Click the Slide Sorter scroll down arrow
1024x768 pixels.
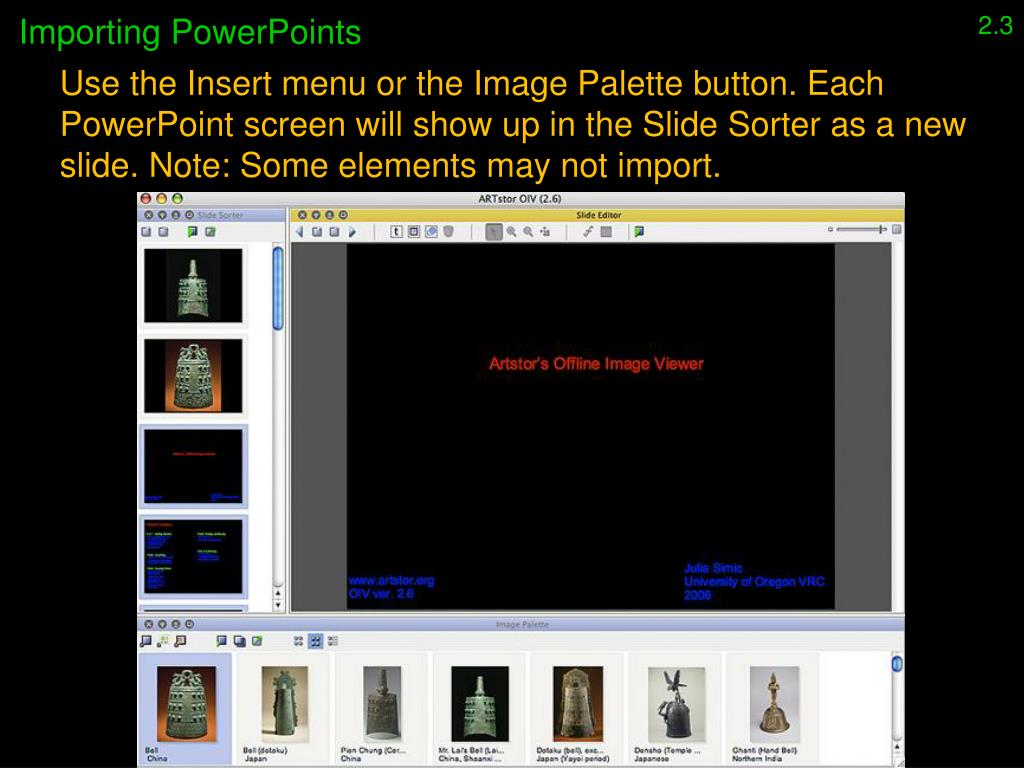pos(278,605)
